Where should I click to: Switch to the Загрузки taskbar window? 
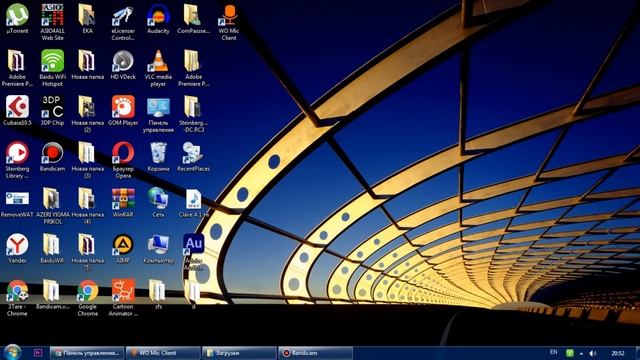point(239,353)
